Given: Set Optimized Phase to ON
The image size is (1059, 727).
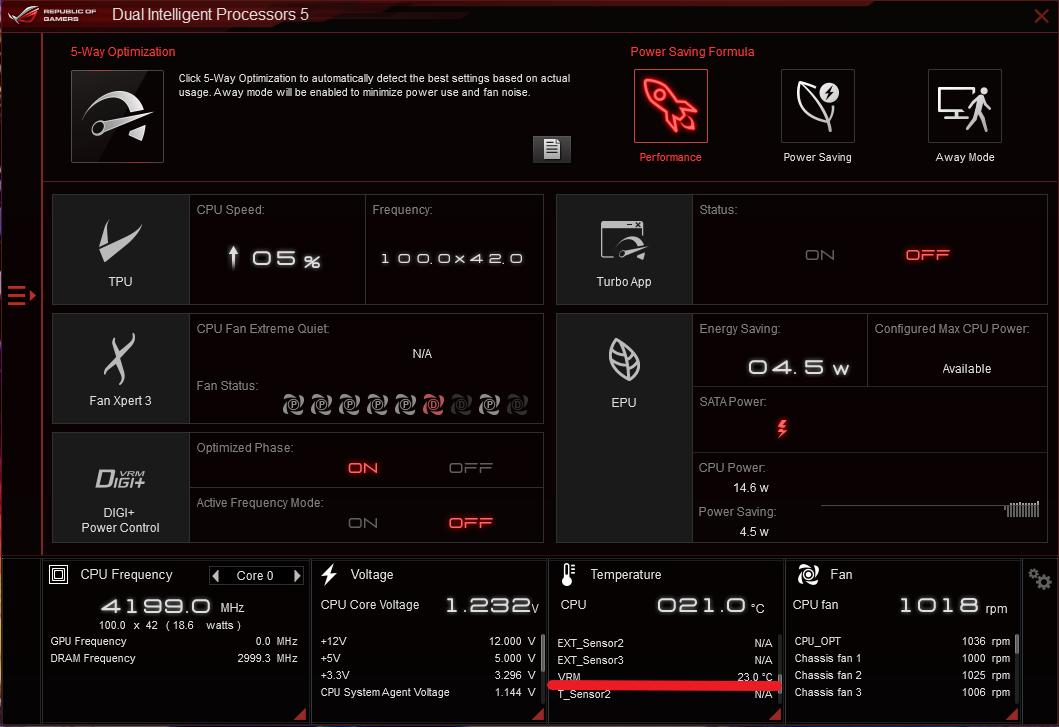Looking at the screenshot, I should click(363, 468).
